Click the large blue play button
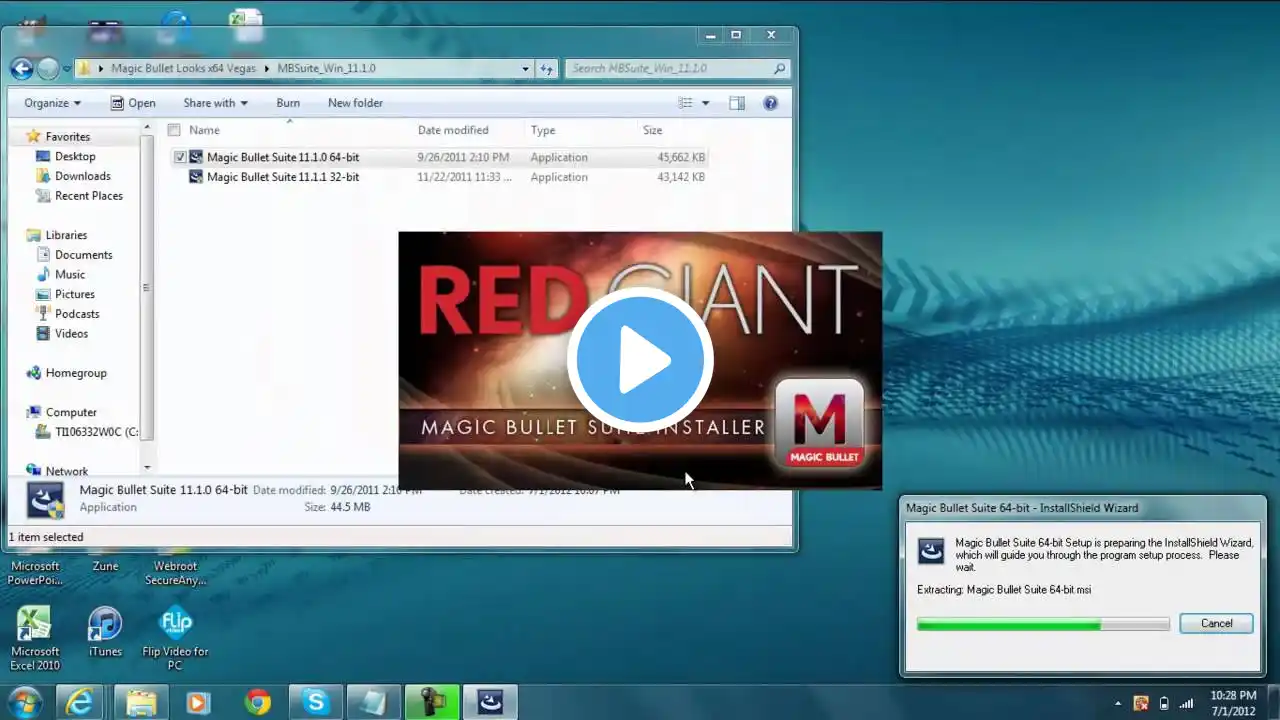Screen dimensions: 1280x720 point(640,360)
